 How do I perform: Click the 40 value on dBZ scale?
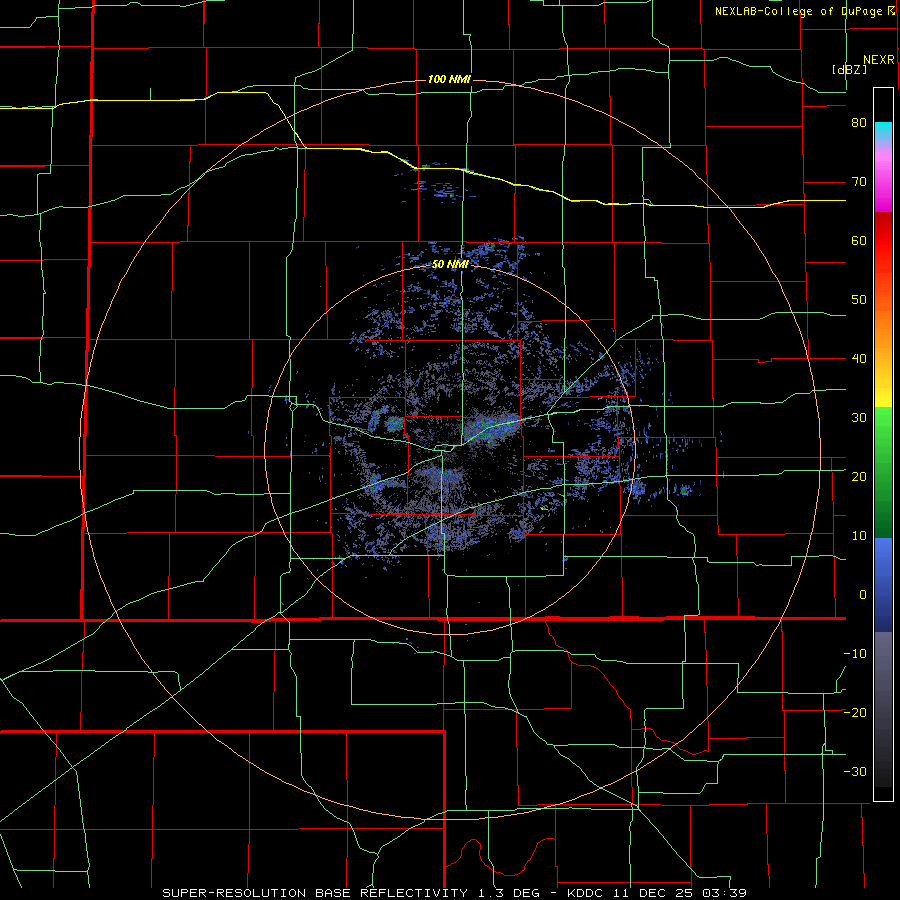point(859,359)
